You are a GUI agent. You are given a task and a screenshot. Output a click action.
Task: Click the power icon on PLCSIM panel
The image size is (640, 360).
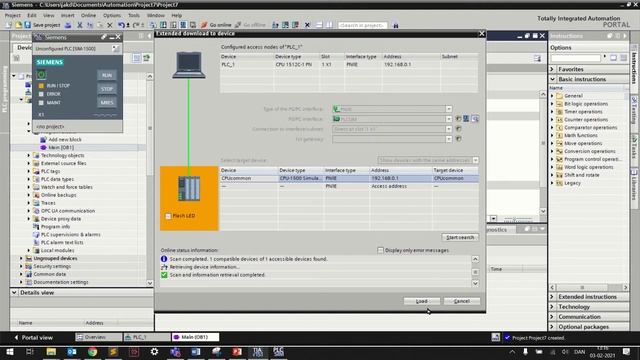[x=41, y=75]
